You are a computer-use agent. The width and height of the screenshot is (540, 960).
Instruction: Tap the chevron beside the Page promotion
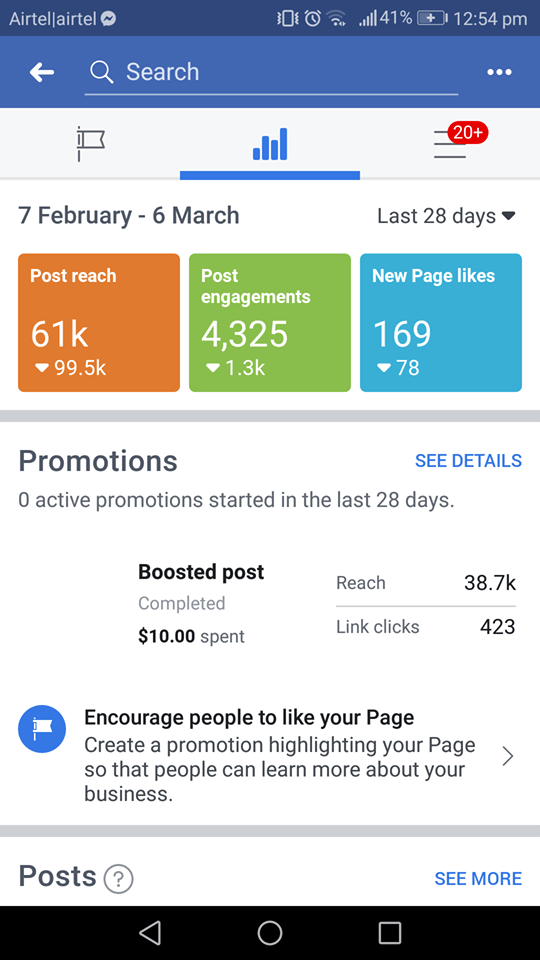(x=508, y=757)
